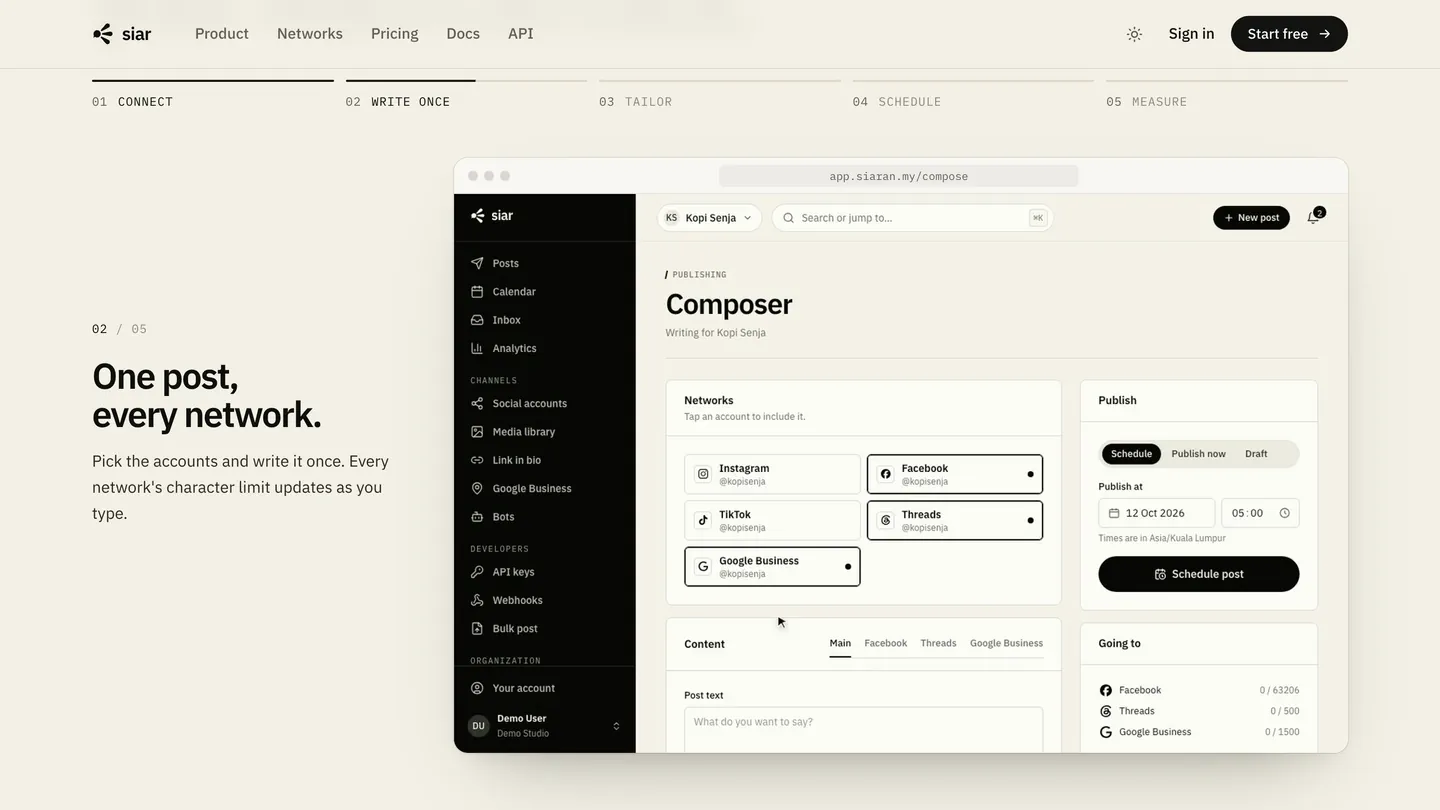The image size is (1440, 810).
Task: Click the API keys key icon
Action: (x=477, y=572)
